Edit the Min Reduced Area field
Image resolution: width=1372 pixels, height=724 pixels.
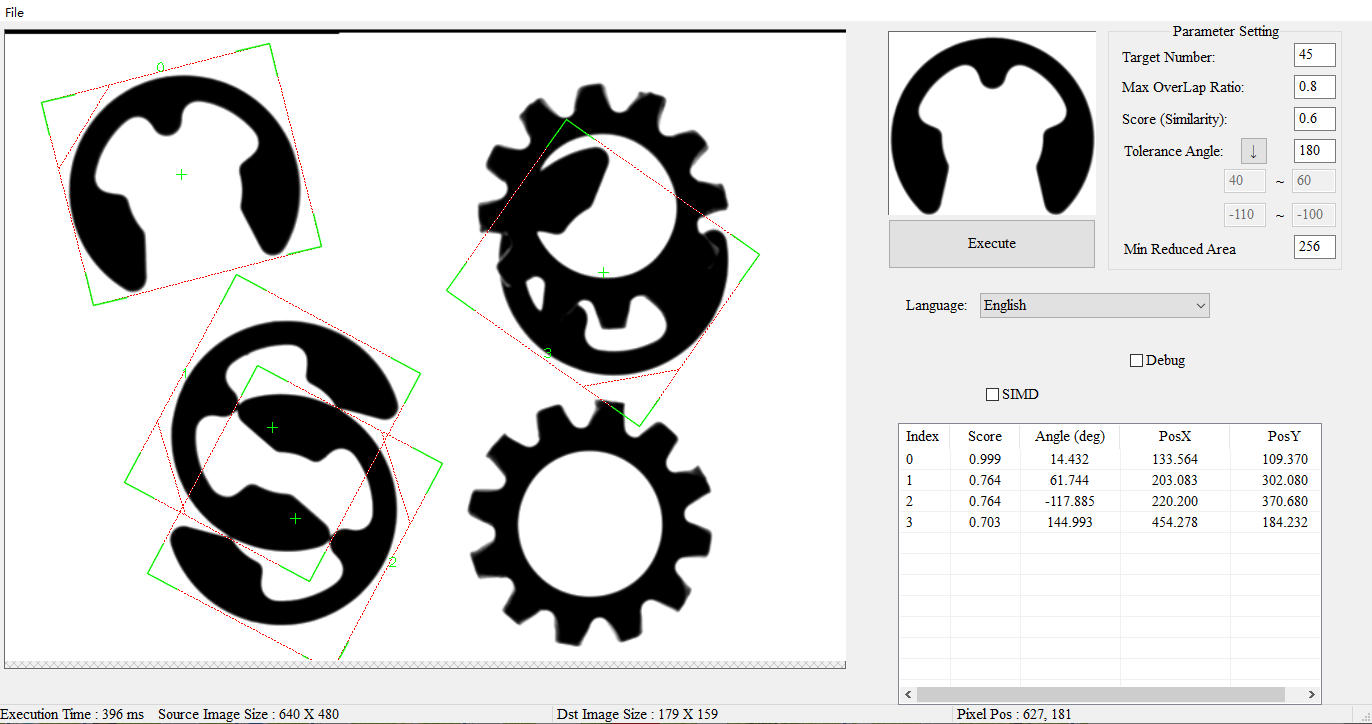pyautogui.click(x=1315, y=247)
